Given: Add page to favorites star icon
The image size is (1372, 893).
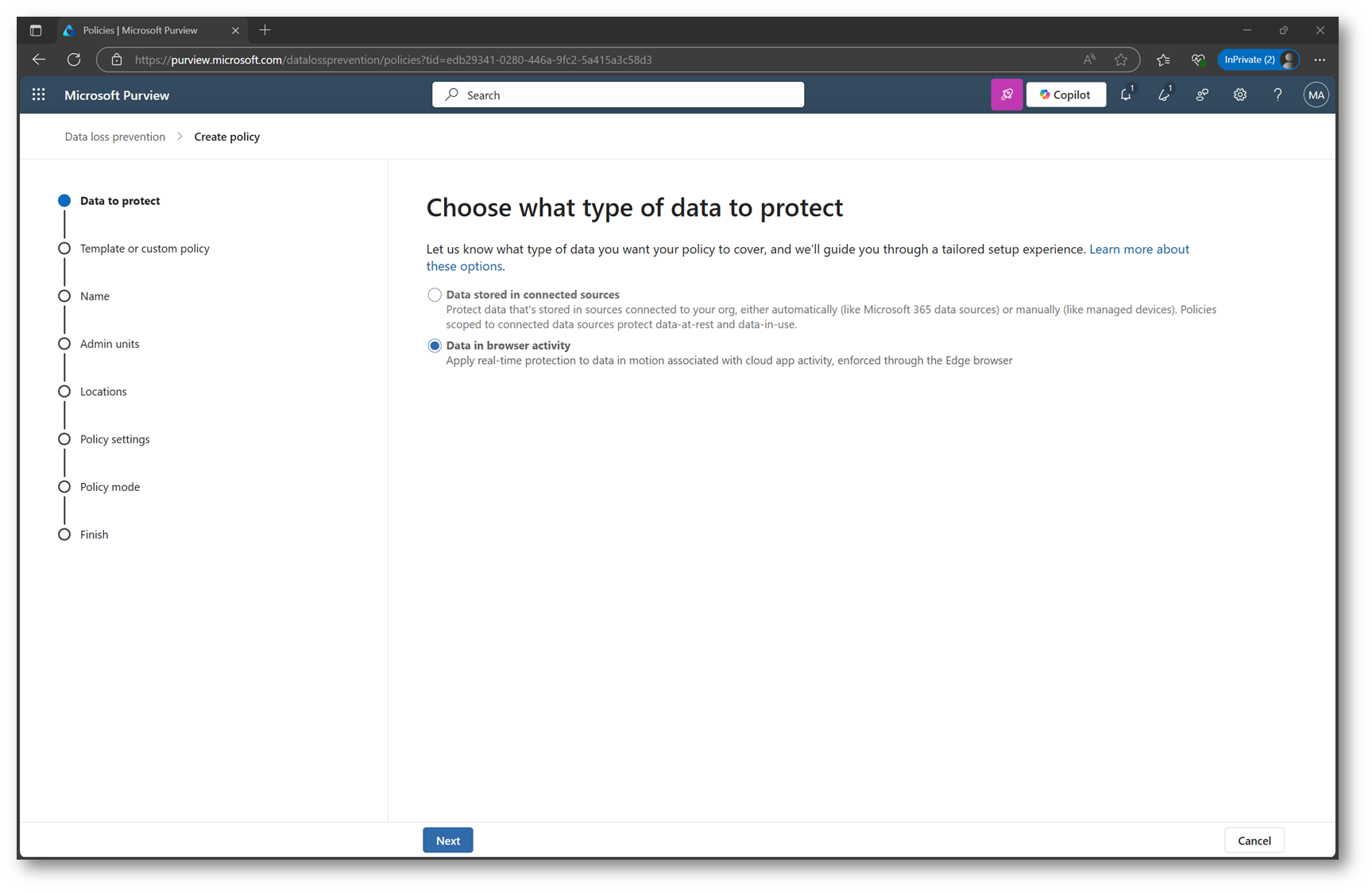Looking at the screenshot, I should (x=1120, y=60).
